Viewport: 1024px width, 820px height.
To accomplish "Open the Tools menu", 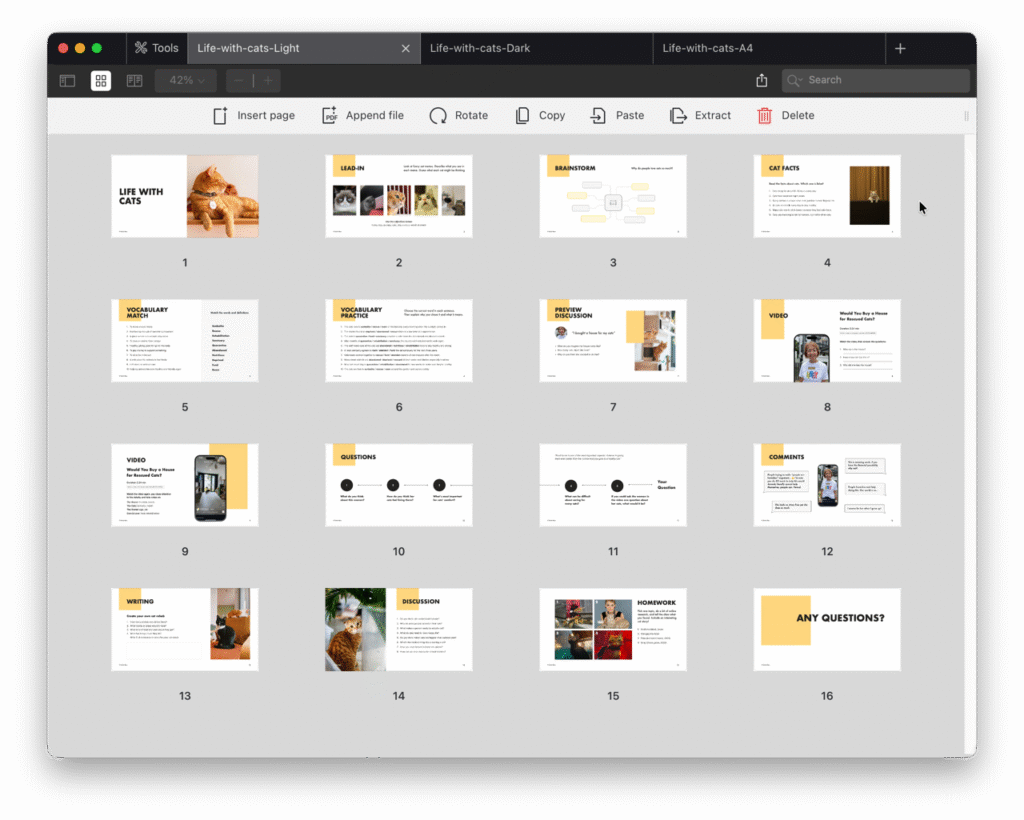I will pyautogui.click(x=156, y=48).
